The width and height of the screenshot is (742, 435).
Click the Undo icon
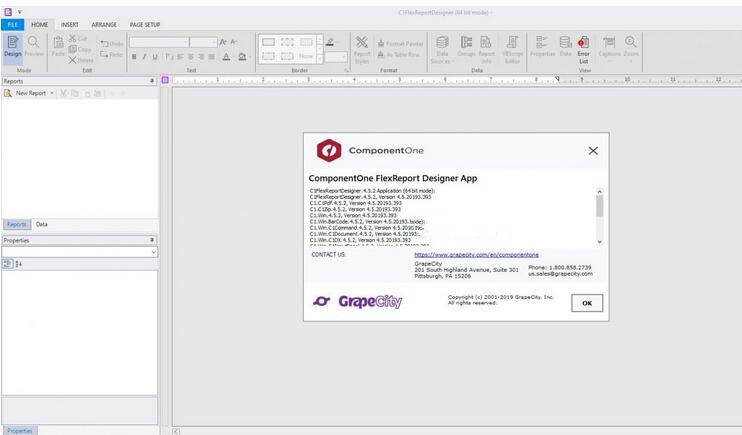104,44
